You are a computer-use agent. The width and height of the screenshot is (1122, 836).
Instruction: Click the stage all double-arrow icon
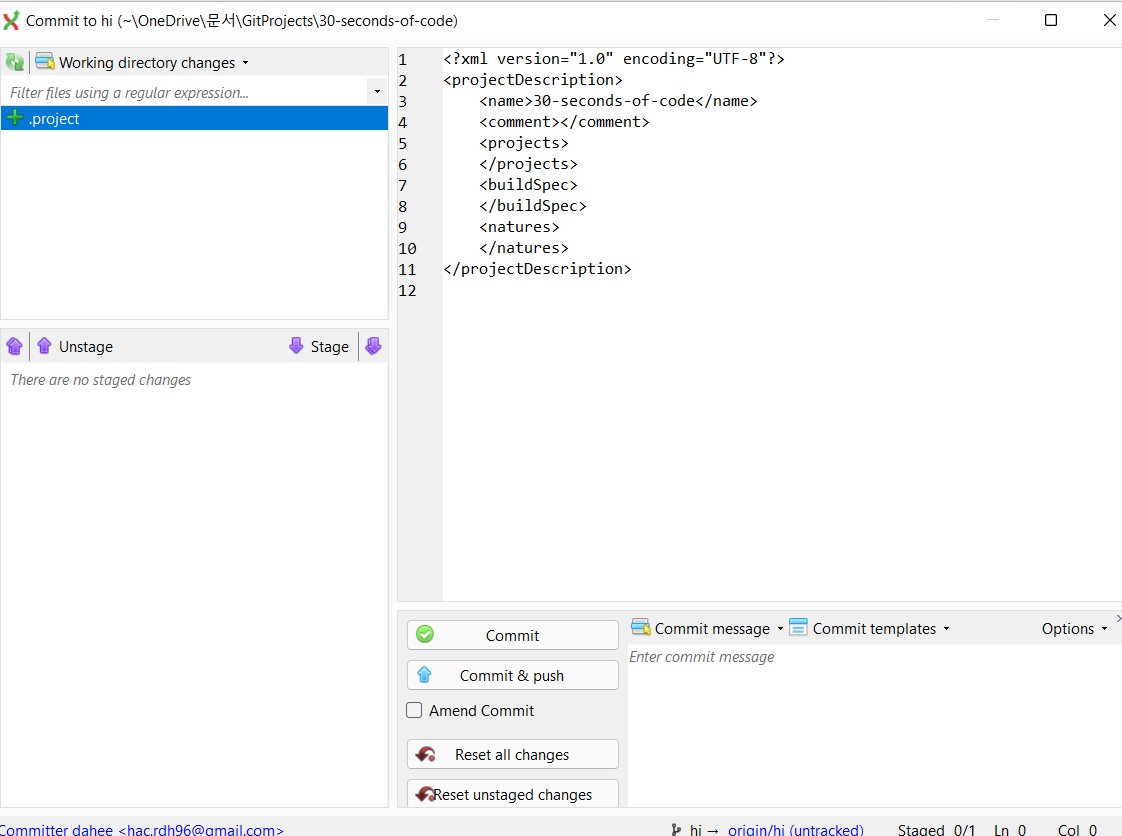(373, 346)
